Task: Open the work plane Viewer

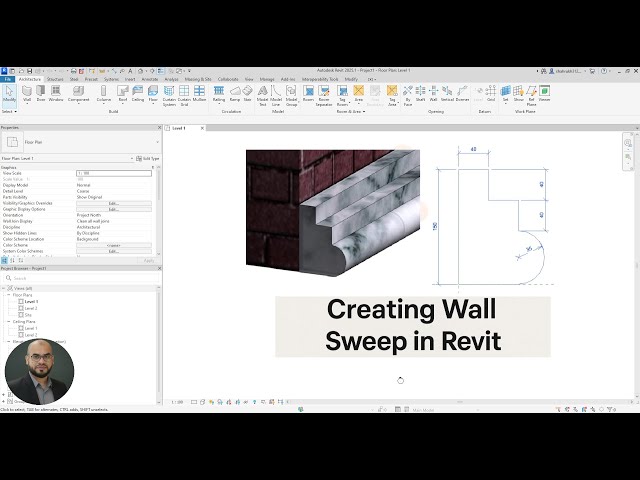Action: (x=544, y=94)
